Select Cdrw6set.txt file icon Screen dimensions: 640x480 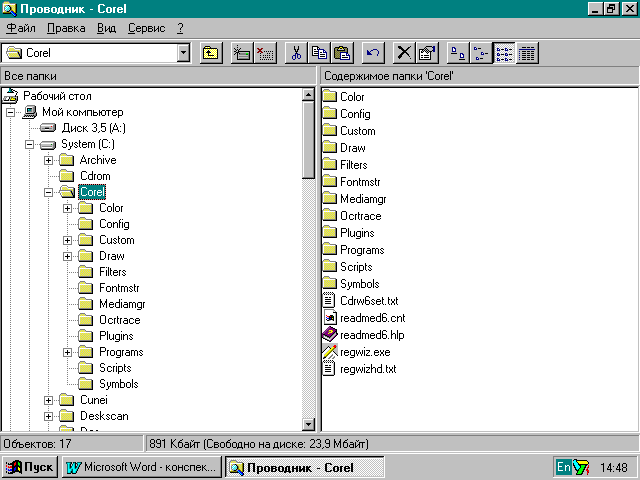click(x=329, y=300)
